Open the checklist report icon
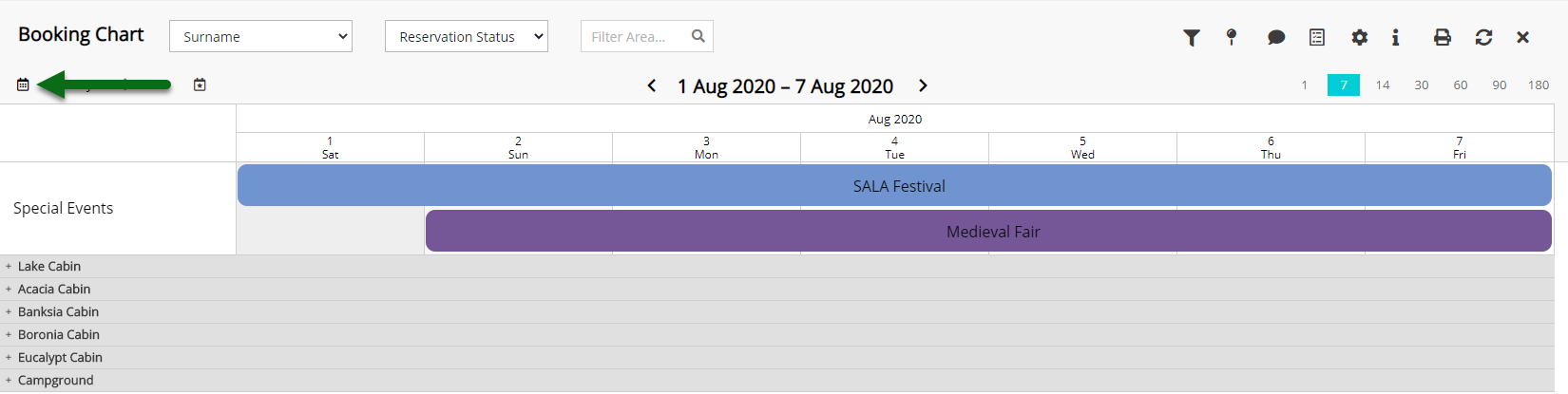This screenshot has width=1568, height=394. click(x=1317, y=37)
